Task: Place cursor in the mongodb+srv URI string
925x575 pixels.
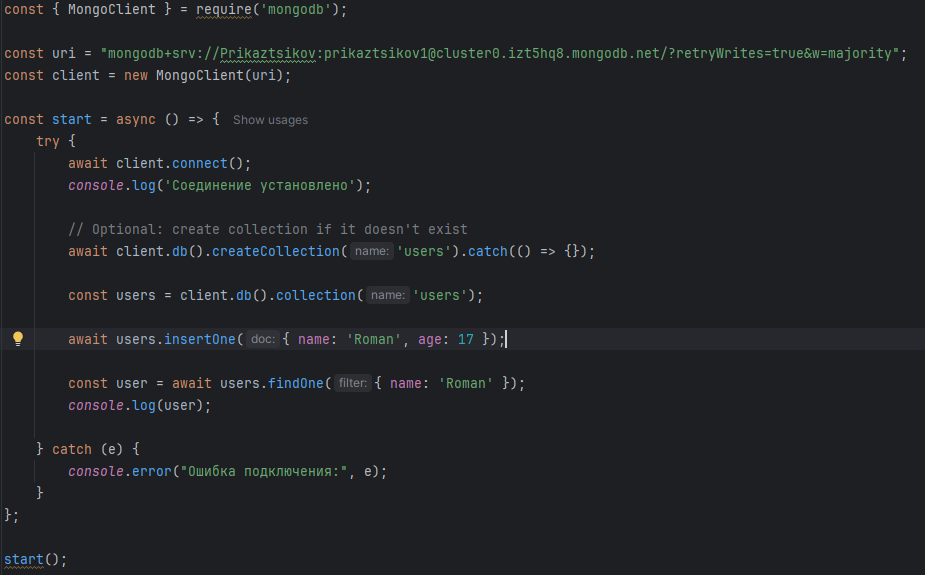Action: [x=500, y=54]
